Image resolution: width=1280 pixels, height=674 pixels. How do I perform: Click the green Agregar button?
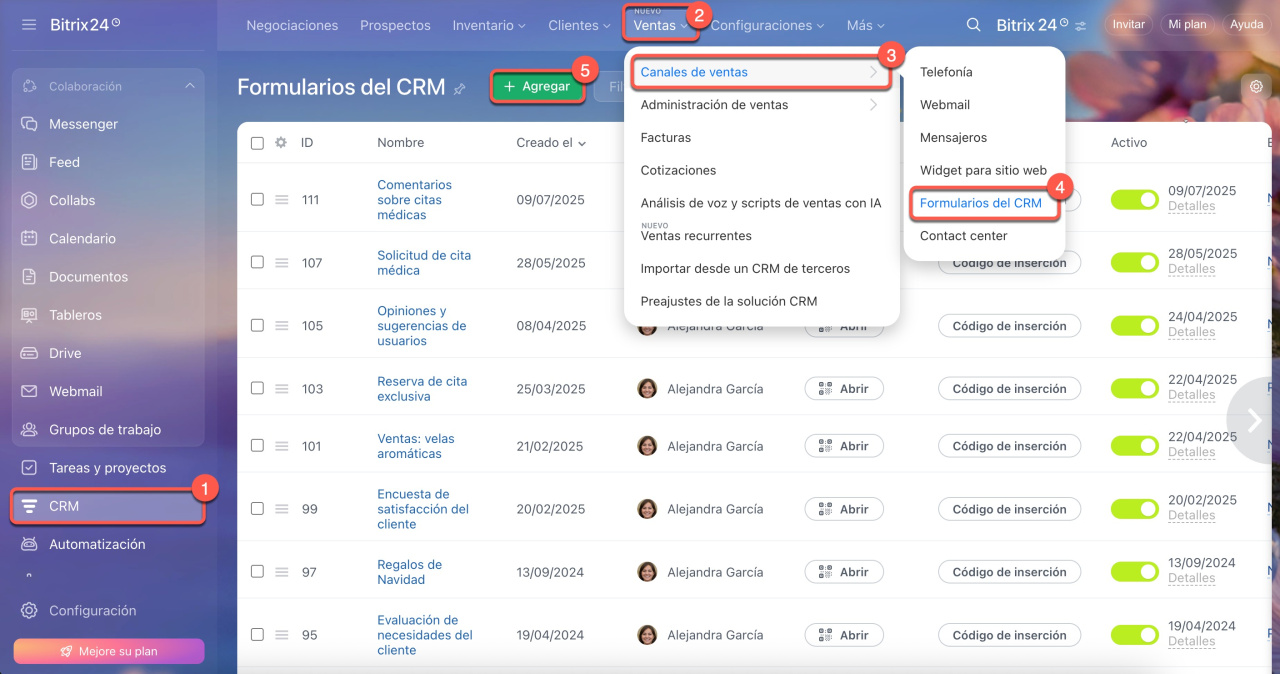537,87
